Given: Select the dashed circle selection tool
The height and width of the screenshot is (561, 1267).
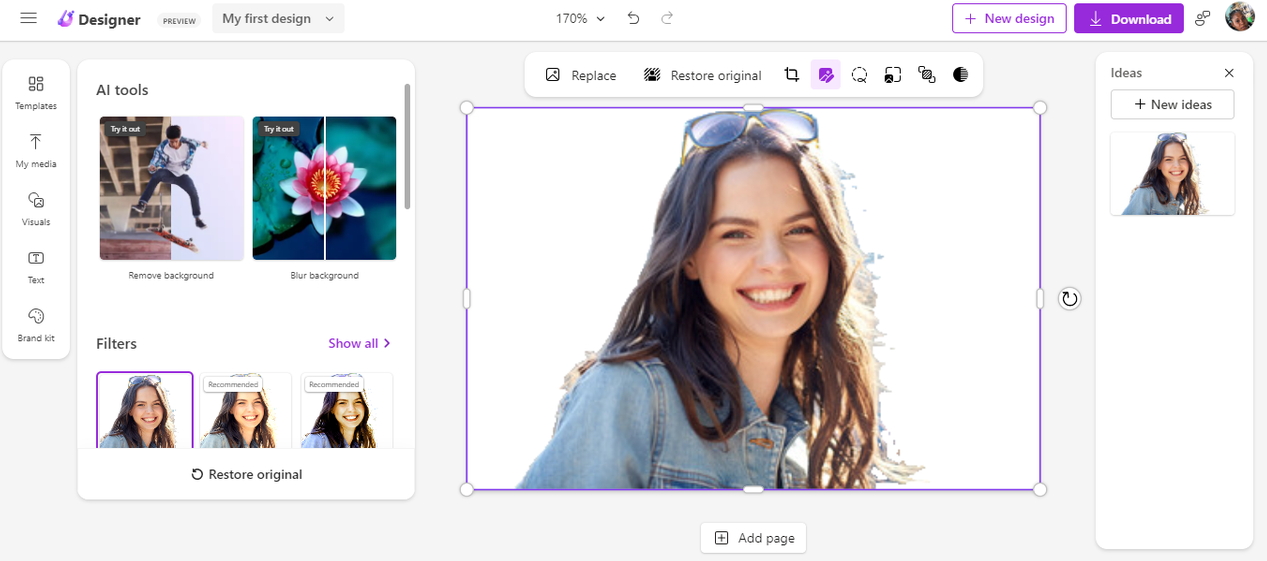Looking at the screenshot, I should [x=859, y=75].
